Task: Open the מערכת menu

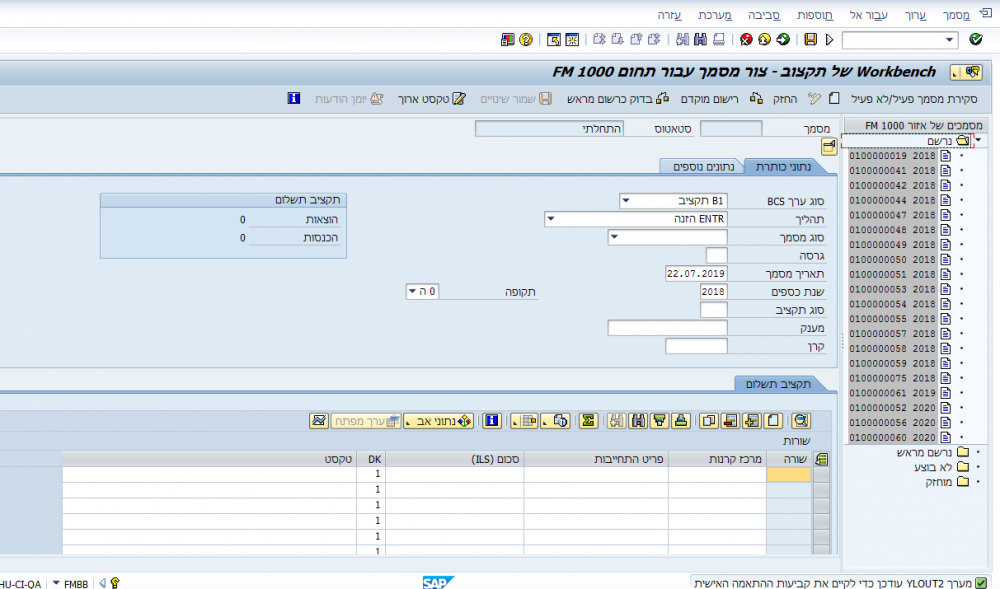Action: click(714, 15)
